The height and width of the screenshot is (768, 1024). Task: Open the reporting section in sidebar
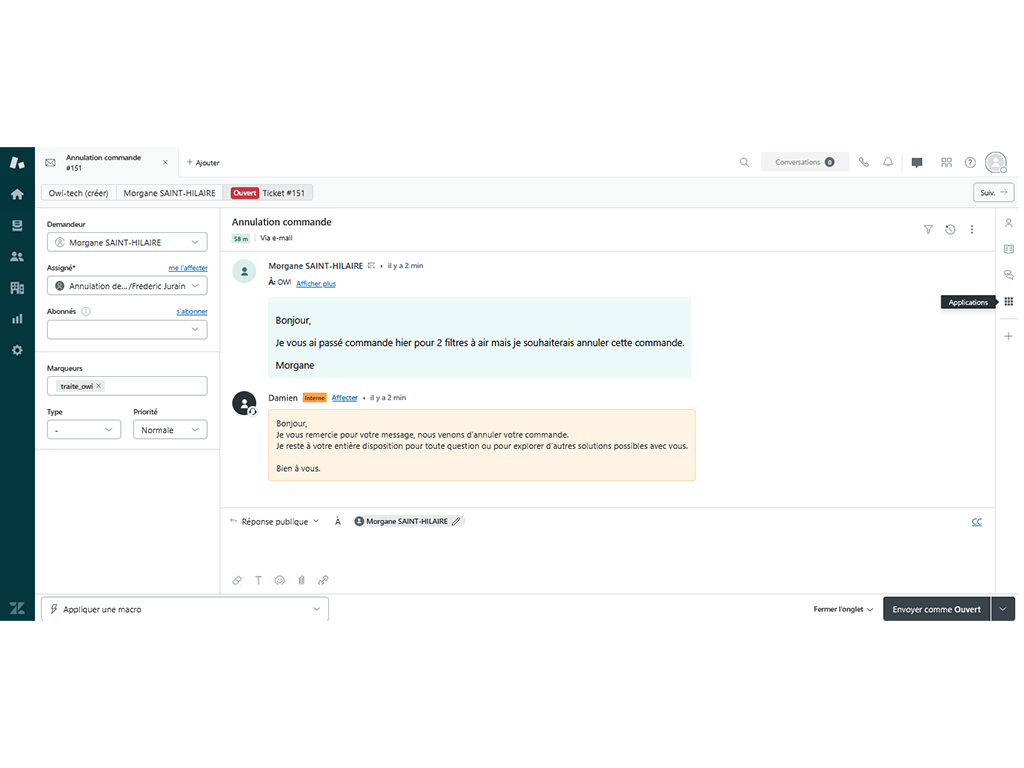(x=16, y=320)
